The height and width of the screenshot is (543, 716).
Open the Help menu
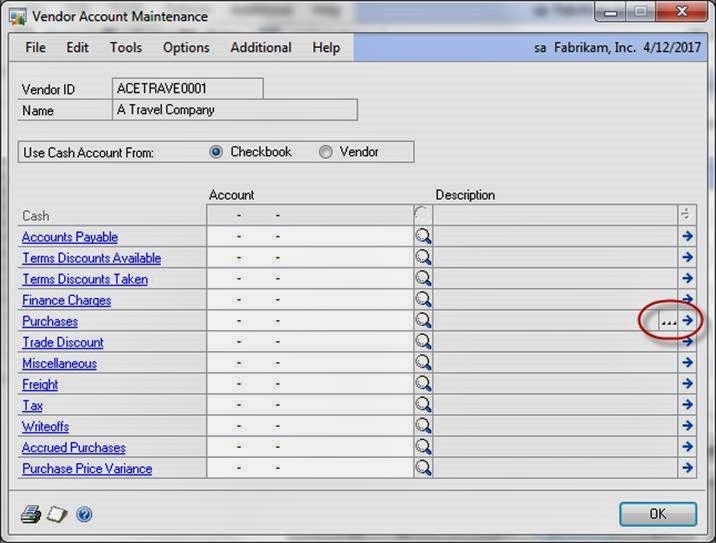click(326, 47)
